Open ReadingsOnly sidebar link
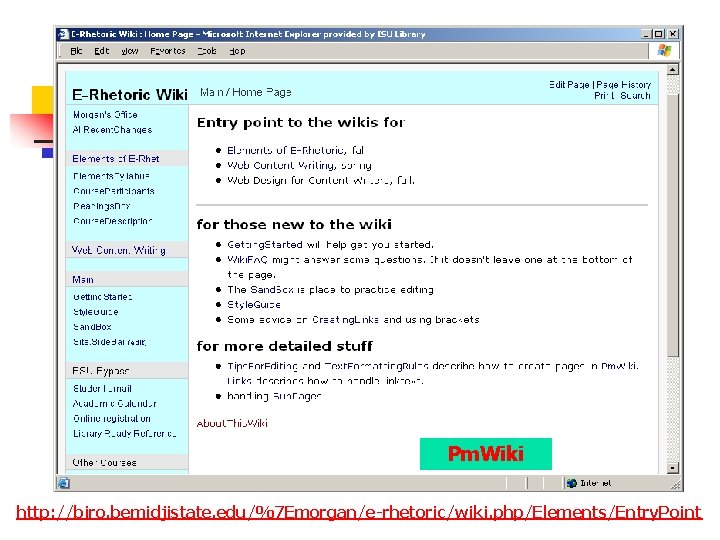 [x=101, y=206]
